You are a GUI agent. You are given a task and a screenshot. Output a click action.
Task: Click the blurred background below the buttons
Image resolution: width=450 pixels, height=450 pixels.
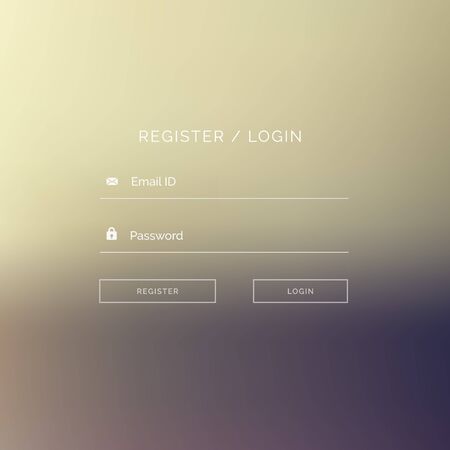click(224, 367)
